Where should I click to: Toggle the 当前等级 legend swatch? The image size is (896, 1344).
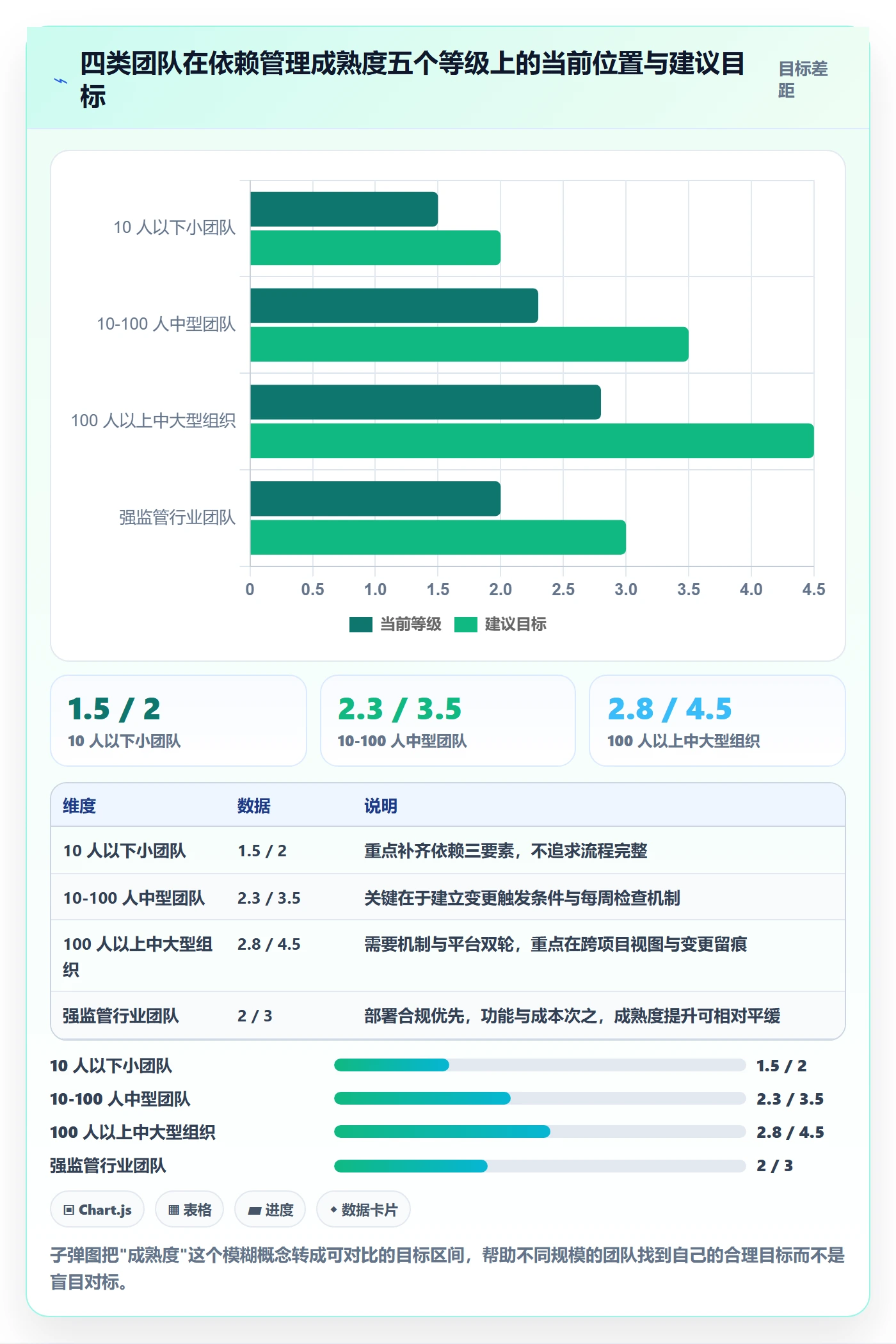tap(360, 624)
